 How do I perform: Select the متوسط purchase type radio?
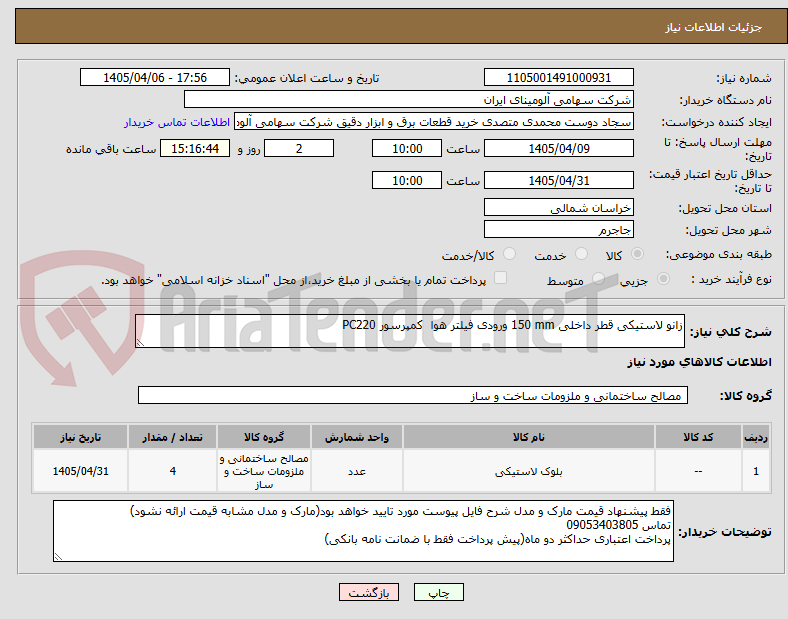[598, 279]
